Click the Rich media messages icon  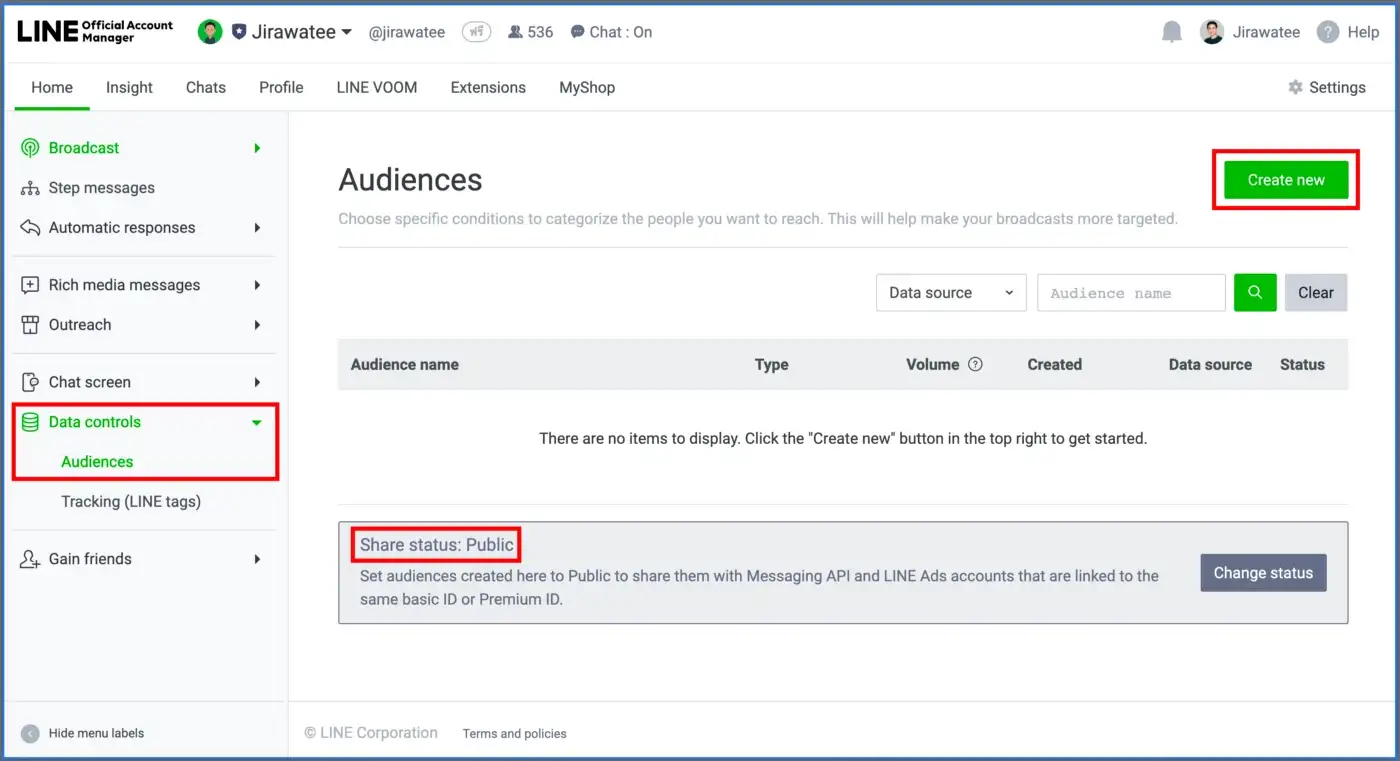point(30,285)
